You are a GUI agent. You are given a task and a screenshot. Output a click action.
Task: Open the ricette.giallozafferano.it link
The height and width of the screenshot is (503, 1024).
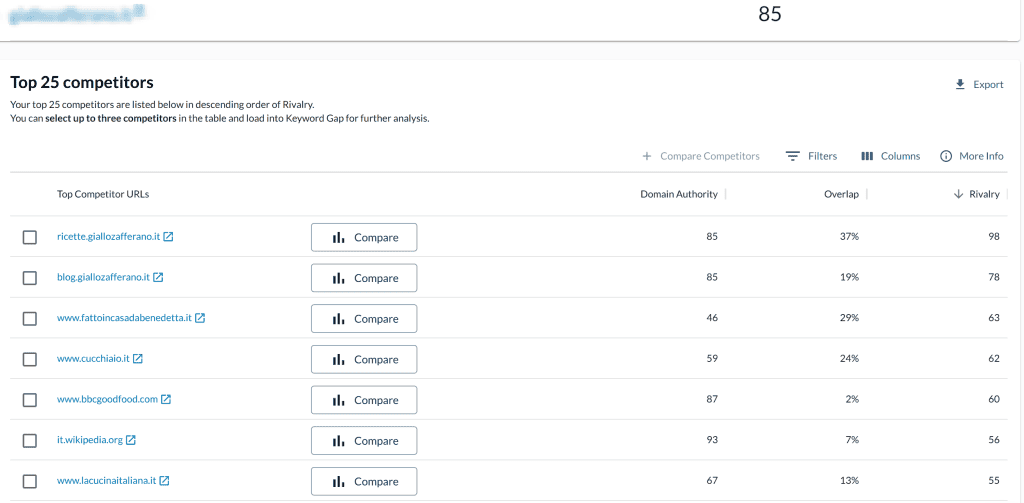tap(108, 236)
